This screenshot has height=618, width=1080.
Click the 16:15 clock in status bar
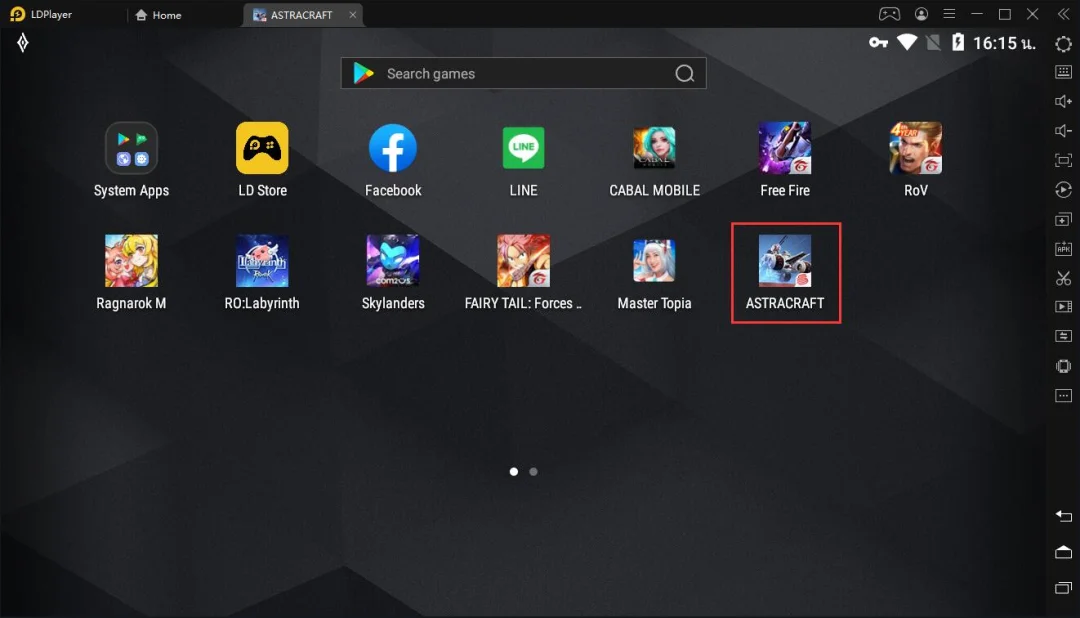(1004, 43)
